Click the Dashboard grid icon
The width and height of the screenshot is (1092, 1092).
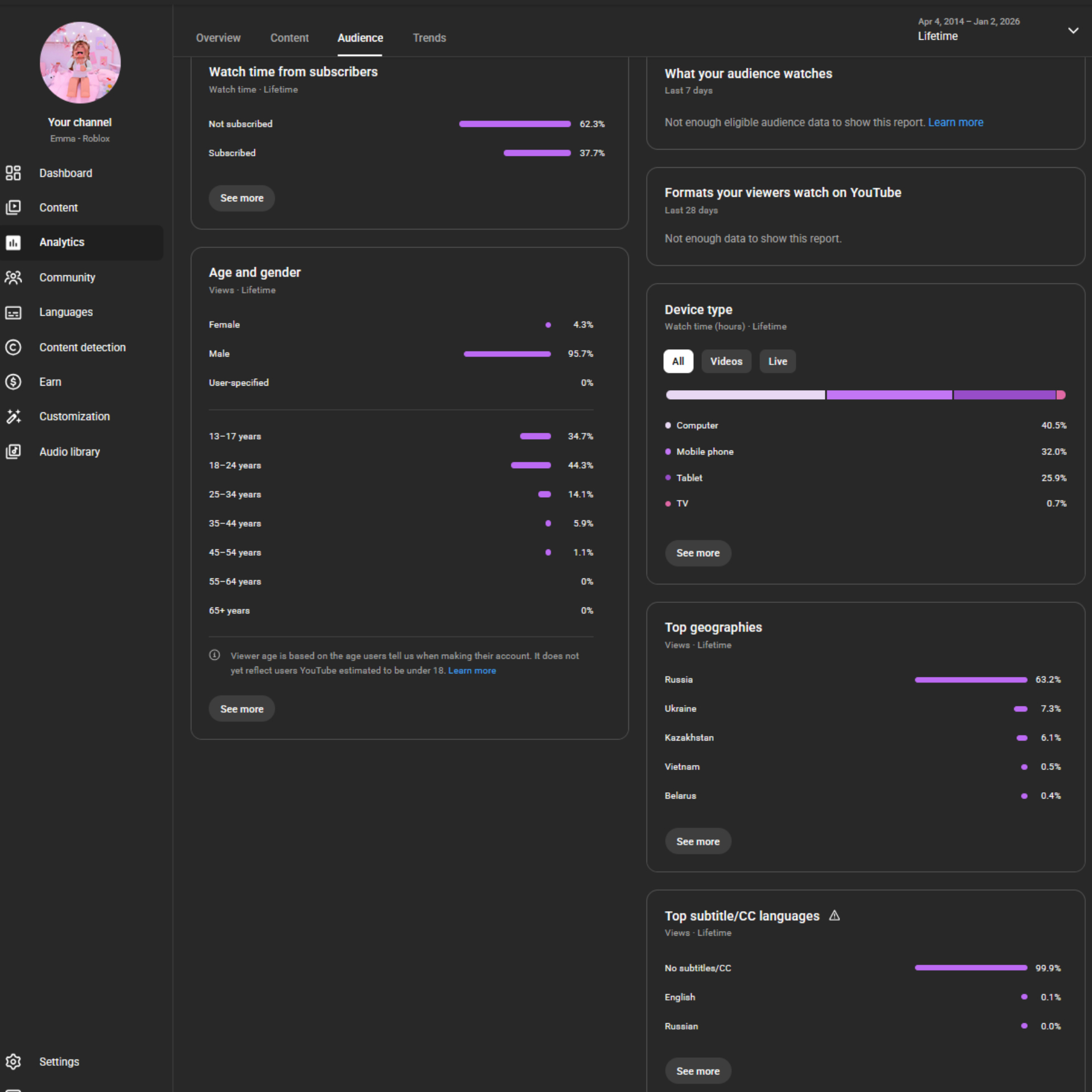pyautogui.click(x=13, y=173)
